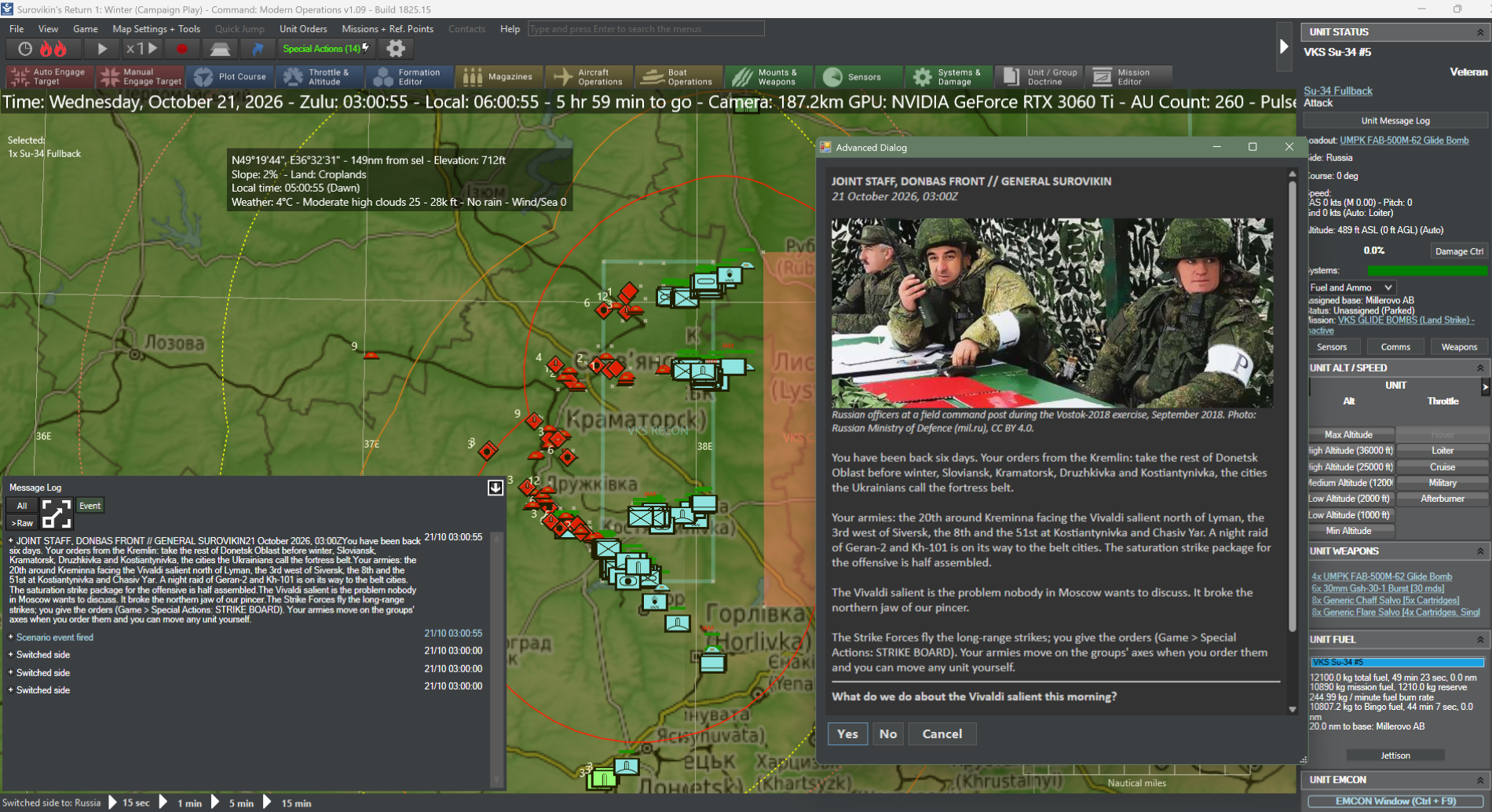Screen dimensions: 1492x812
Task: Collapse the UNIT WEAPONS panel
Action: click(x=1480, y=551)
